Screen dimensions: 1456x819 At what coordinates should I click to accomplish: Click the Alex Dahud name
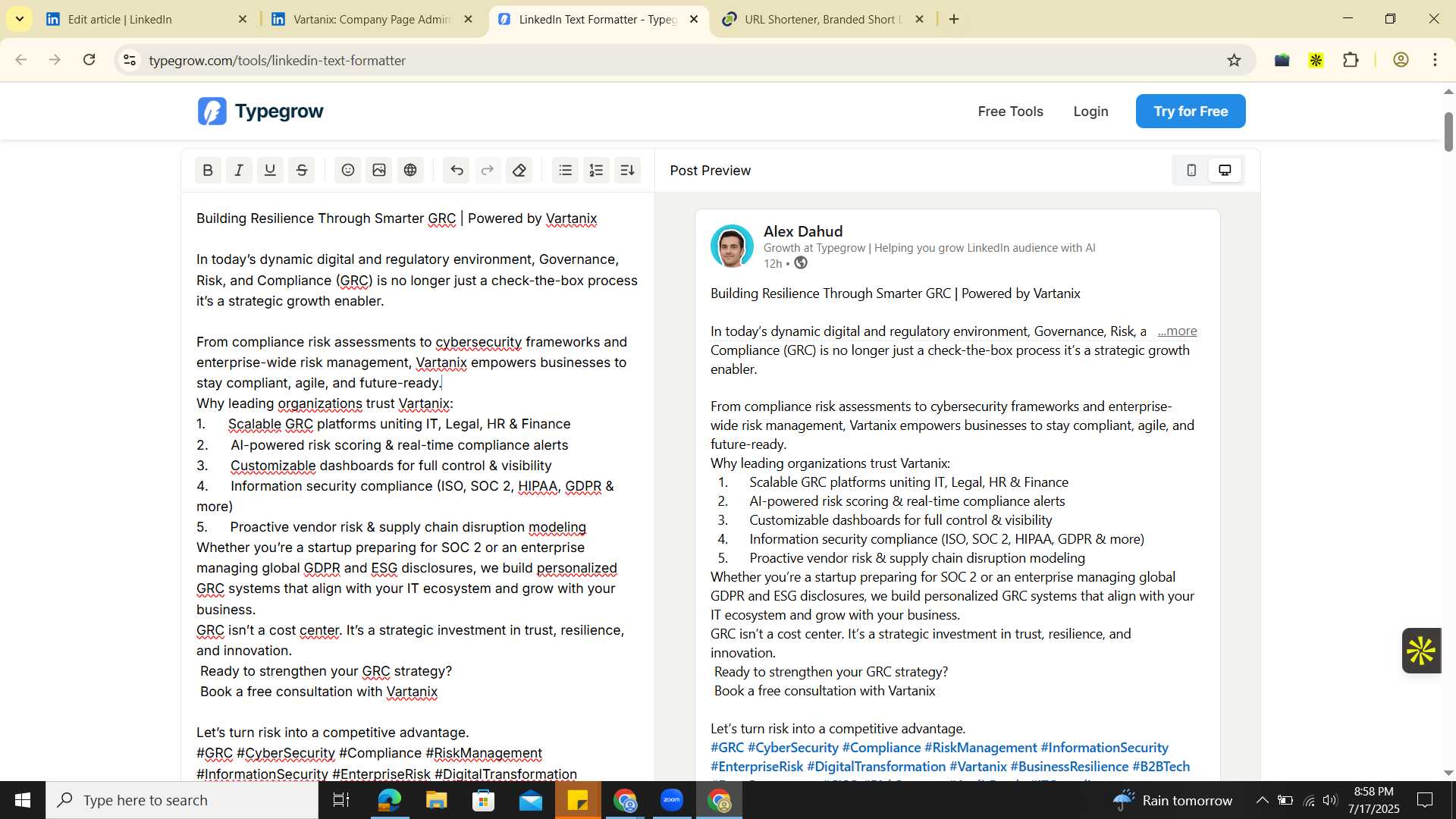pos(803,231)
